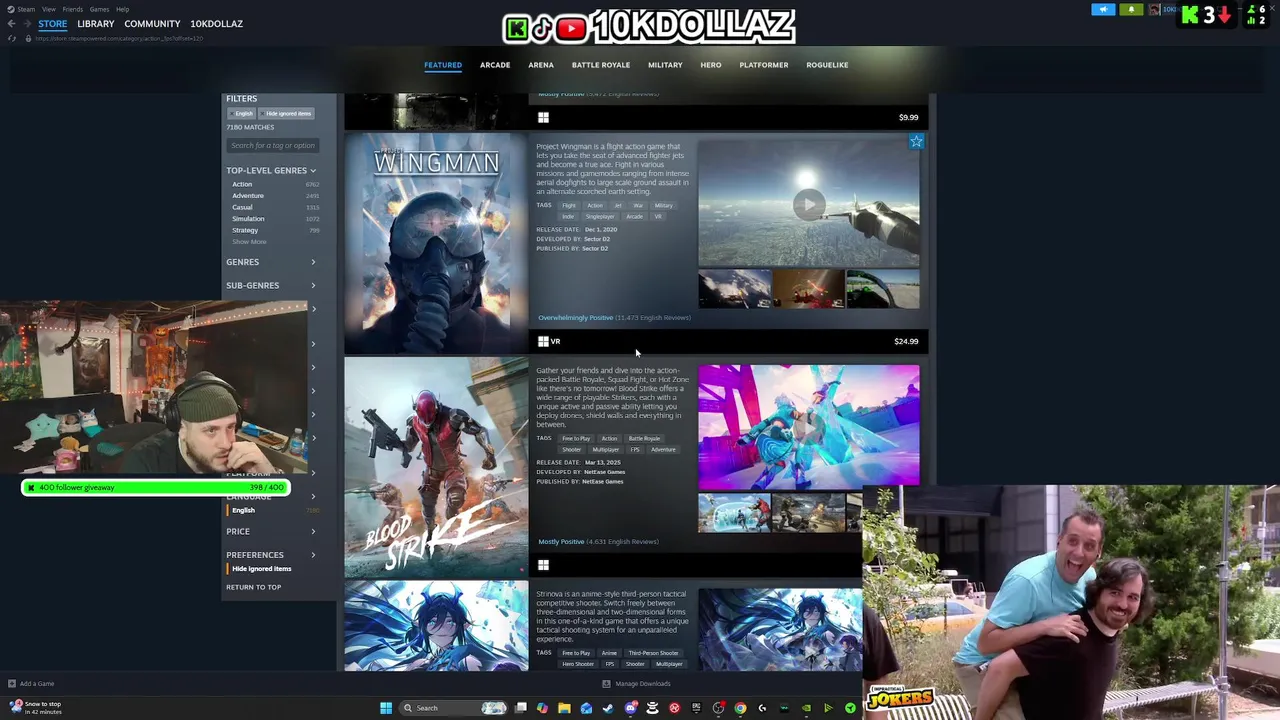
Task: Expand the Genres filter section
Action: pyautogui.click(x=313, y=262)
